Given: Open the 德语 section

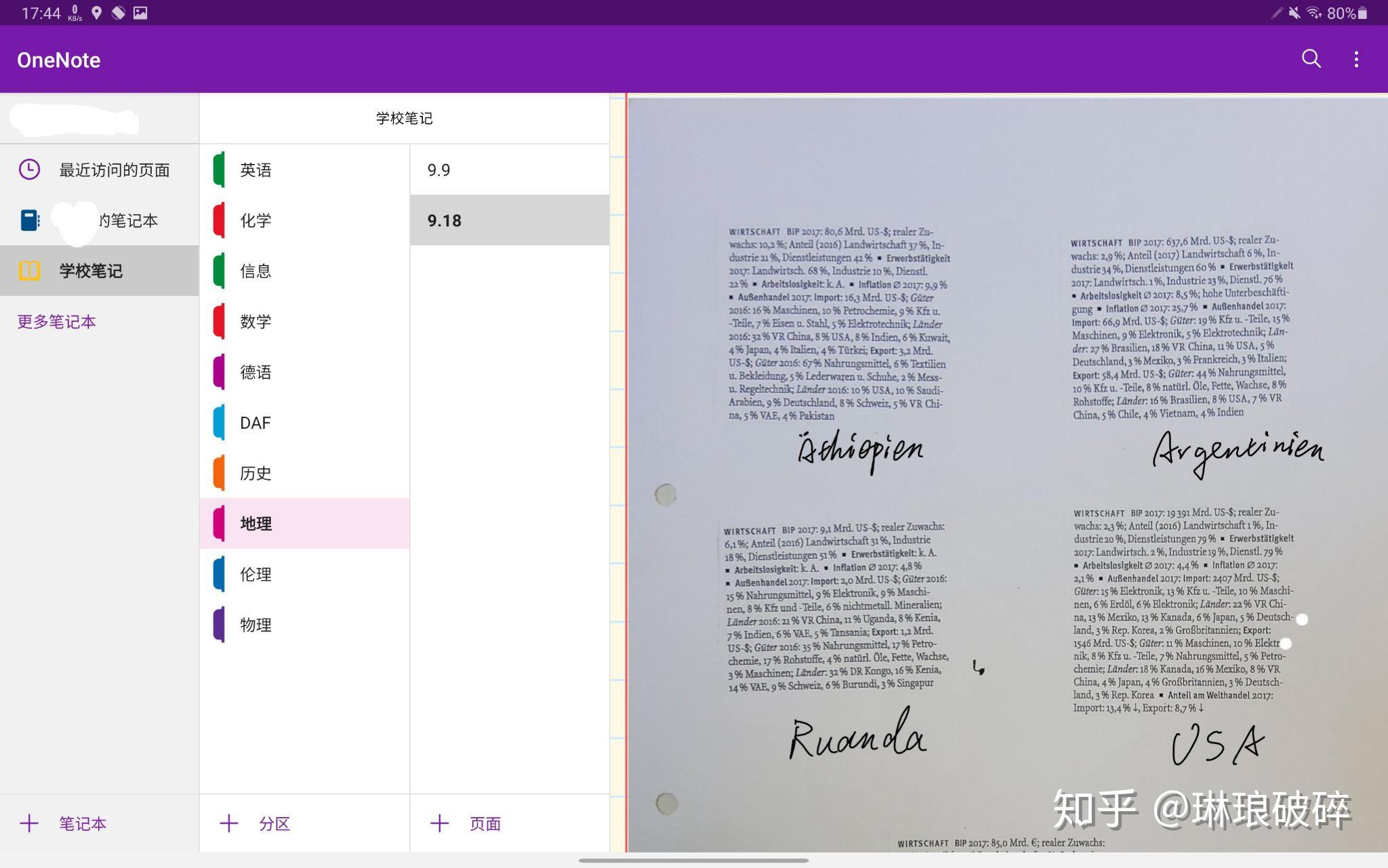Looking at the screenshot, I should (x=256, y=372).
